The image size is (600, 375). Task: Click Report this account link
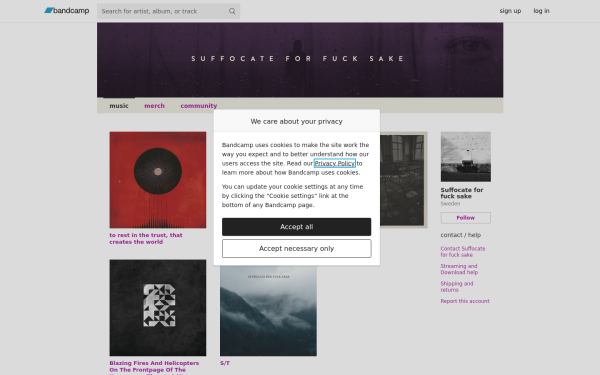click(465, 301)
